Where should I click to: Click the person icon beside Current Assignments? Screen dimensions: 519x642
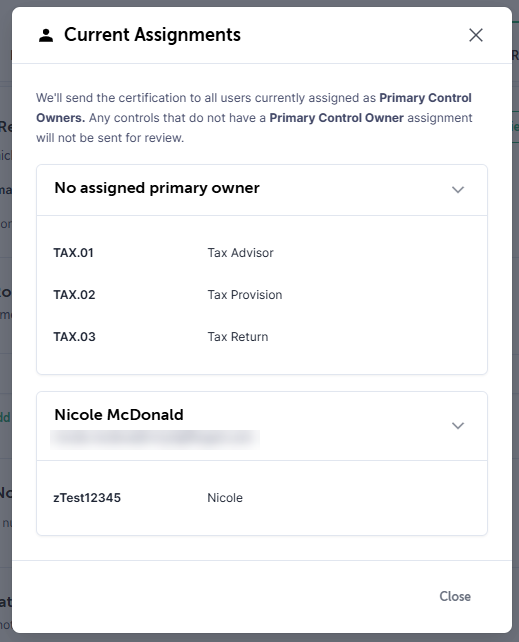point(46,35)
